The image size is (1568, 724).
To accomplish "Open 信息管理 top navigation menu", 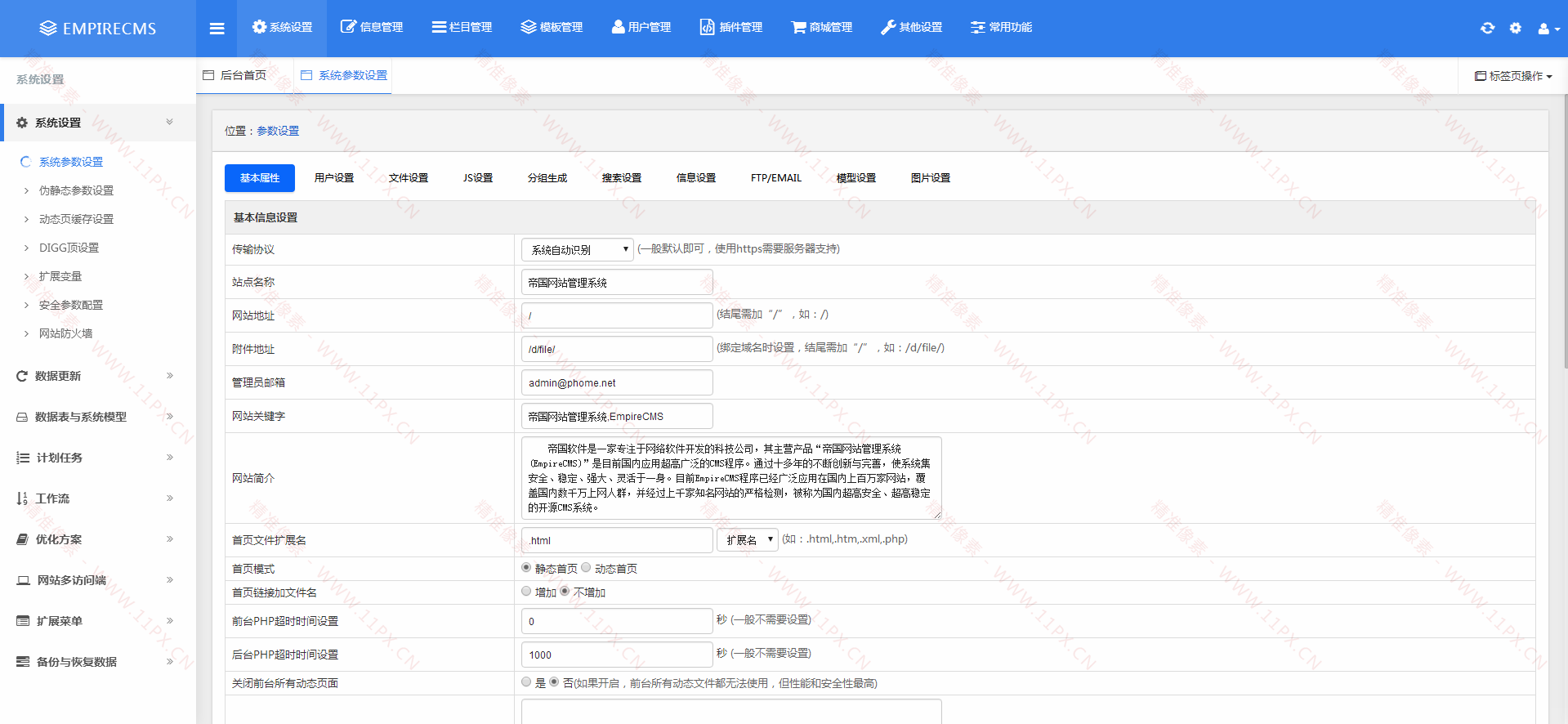I will coord(372,28).
